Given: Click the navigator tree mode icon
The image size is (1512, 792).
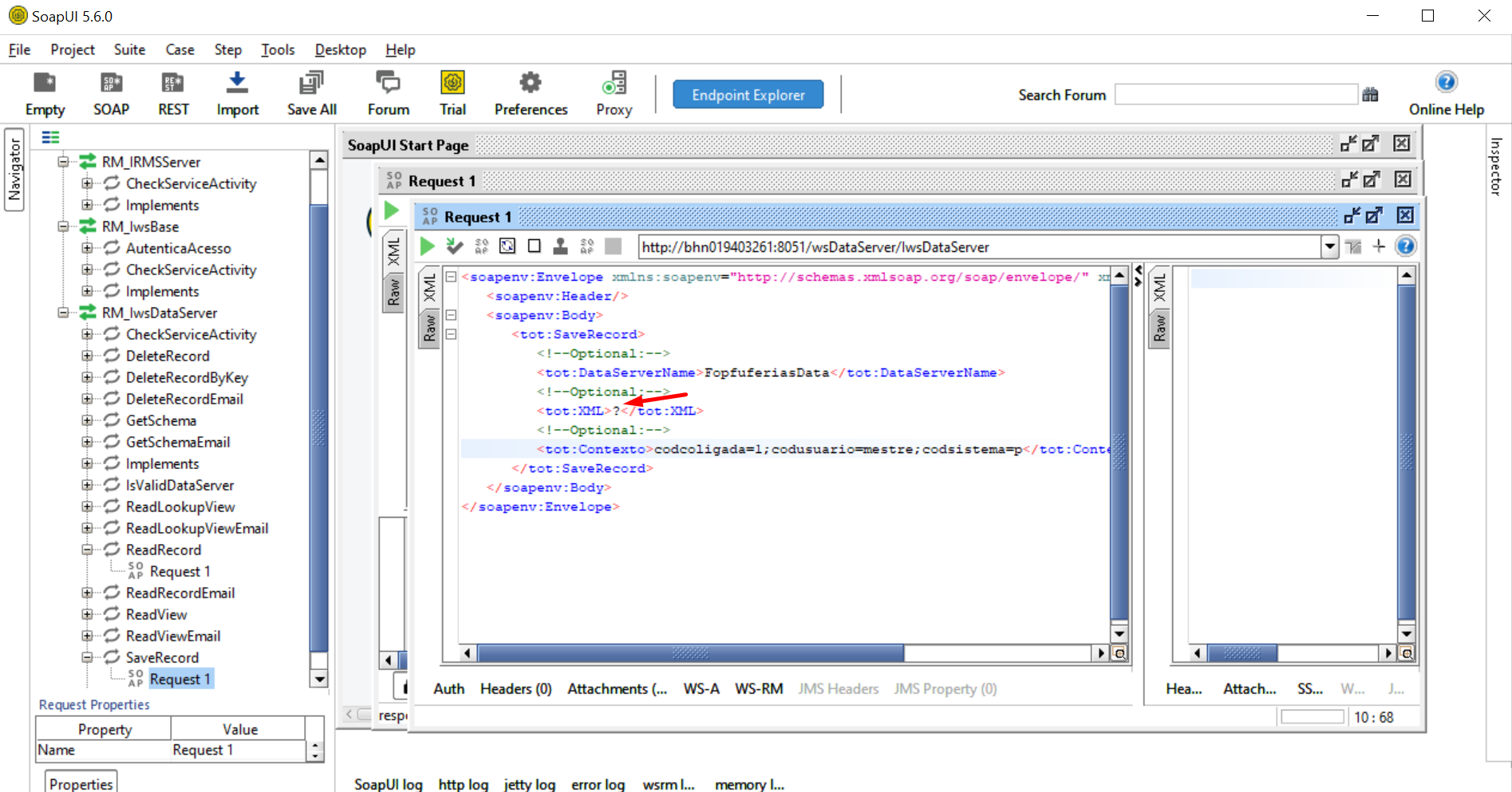Looking at the screenshot, I should (x=51, y=137).
